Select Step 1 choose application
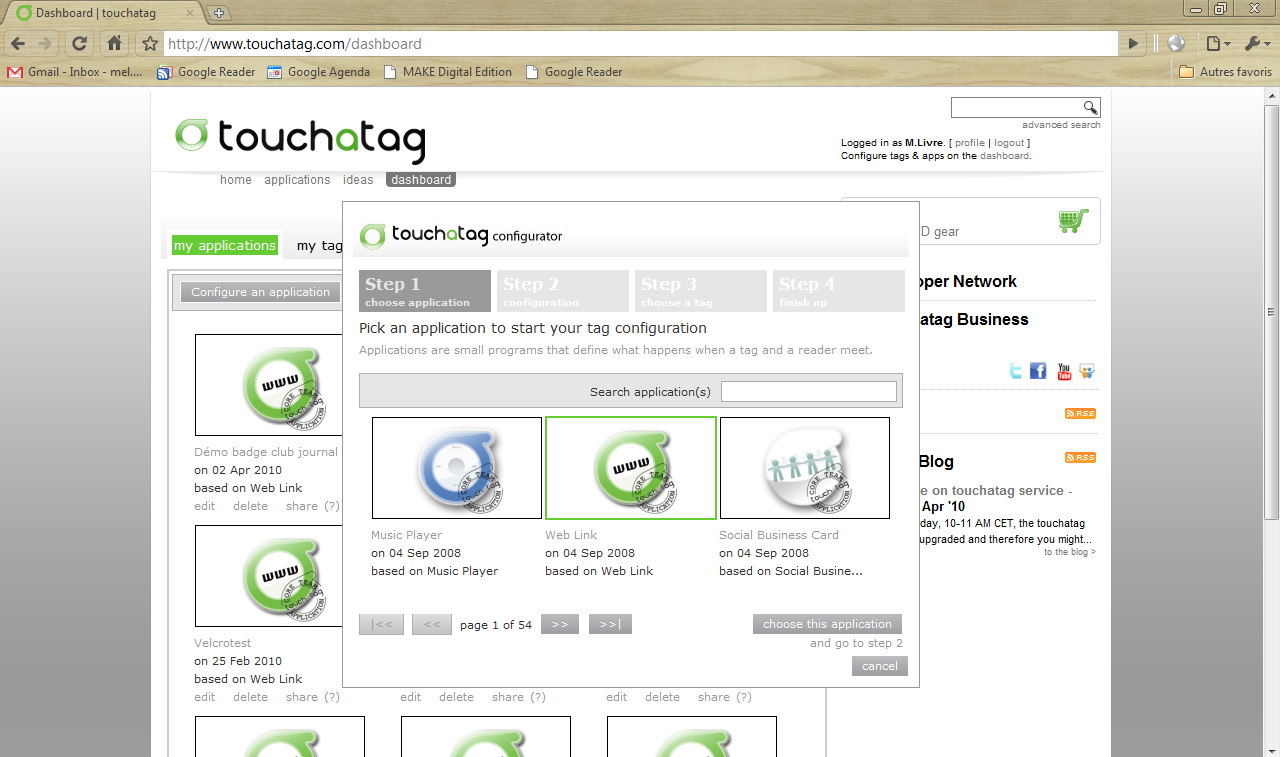This screenshot has width=1280, height=757. point(425,291)
